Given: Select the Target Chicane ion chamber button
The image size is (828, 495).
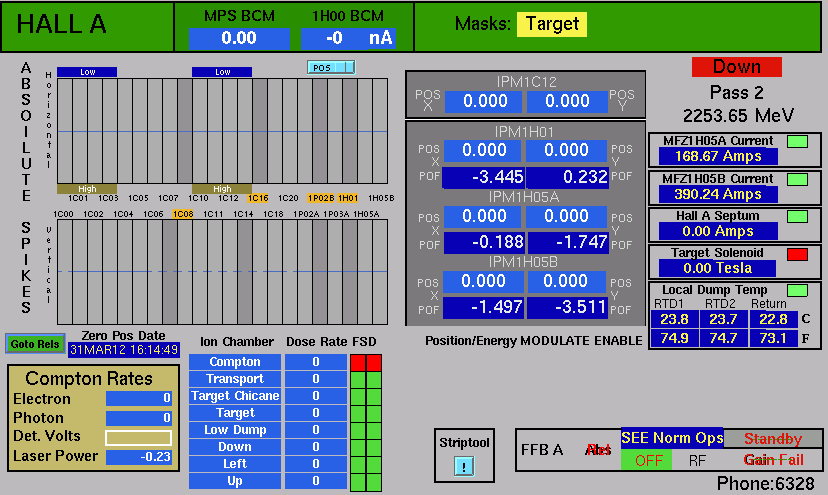Looking at the screenshot, I should pos(235,396).
